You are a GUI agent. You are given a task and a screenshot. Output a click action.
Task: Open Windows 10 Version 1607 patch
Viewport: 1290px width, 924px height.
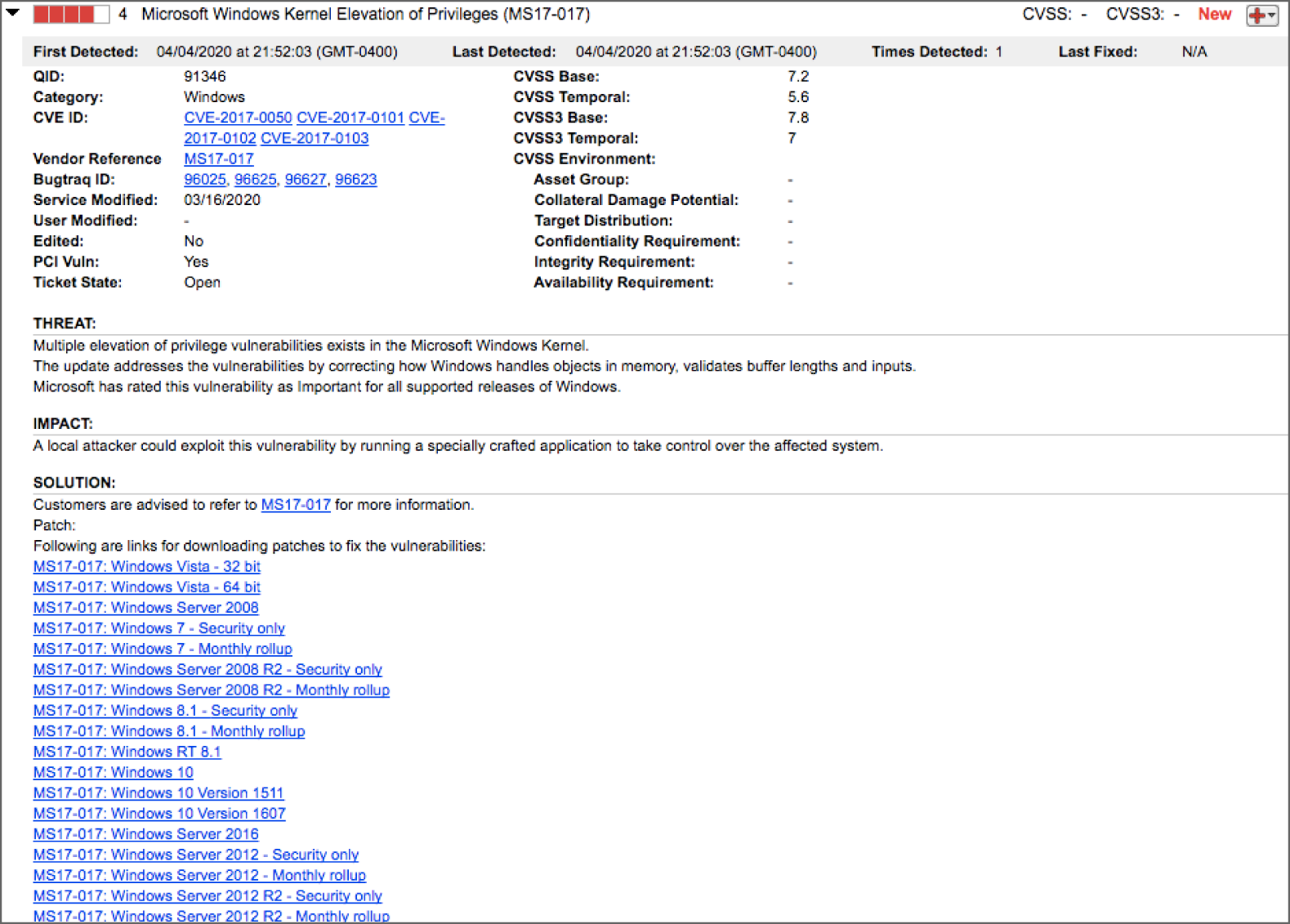click(x=159, y=813)
